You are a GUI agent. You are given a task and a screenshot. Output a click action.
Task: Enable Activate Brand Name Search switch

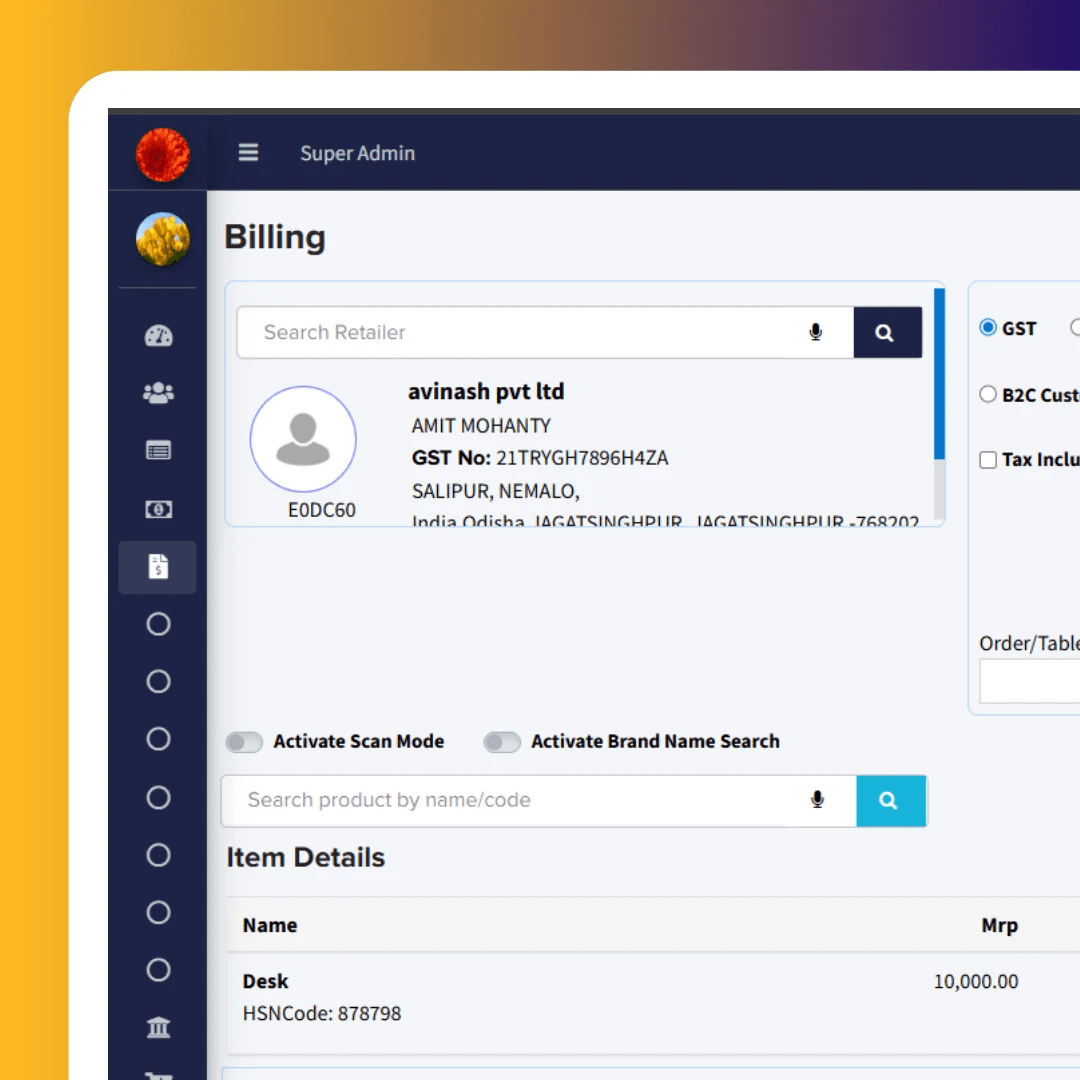tap(502, 742)
